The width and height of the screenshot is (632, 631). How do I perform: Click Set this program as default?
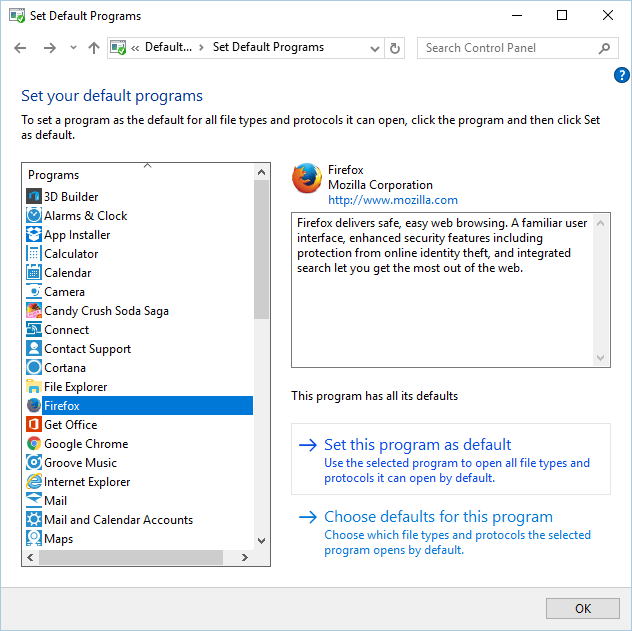tap(451, 459)
